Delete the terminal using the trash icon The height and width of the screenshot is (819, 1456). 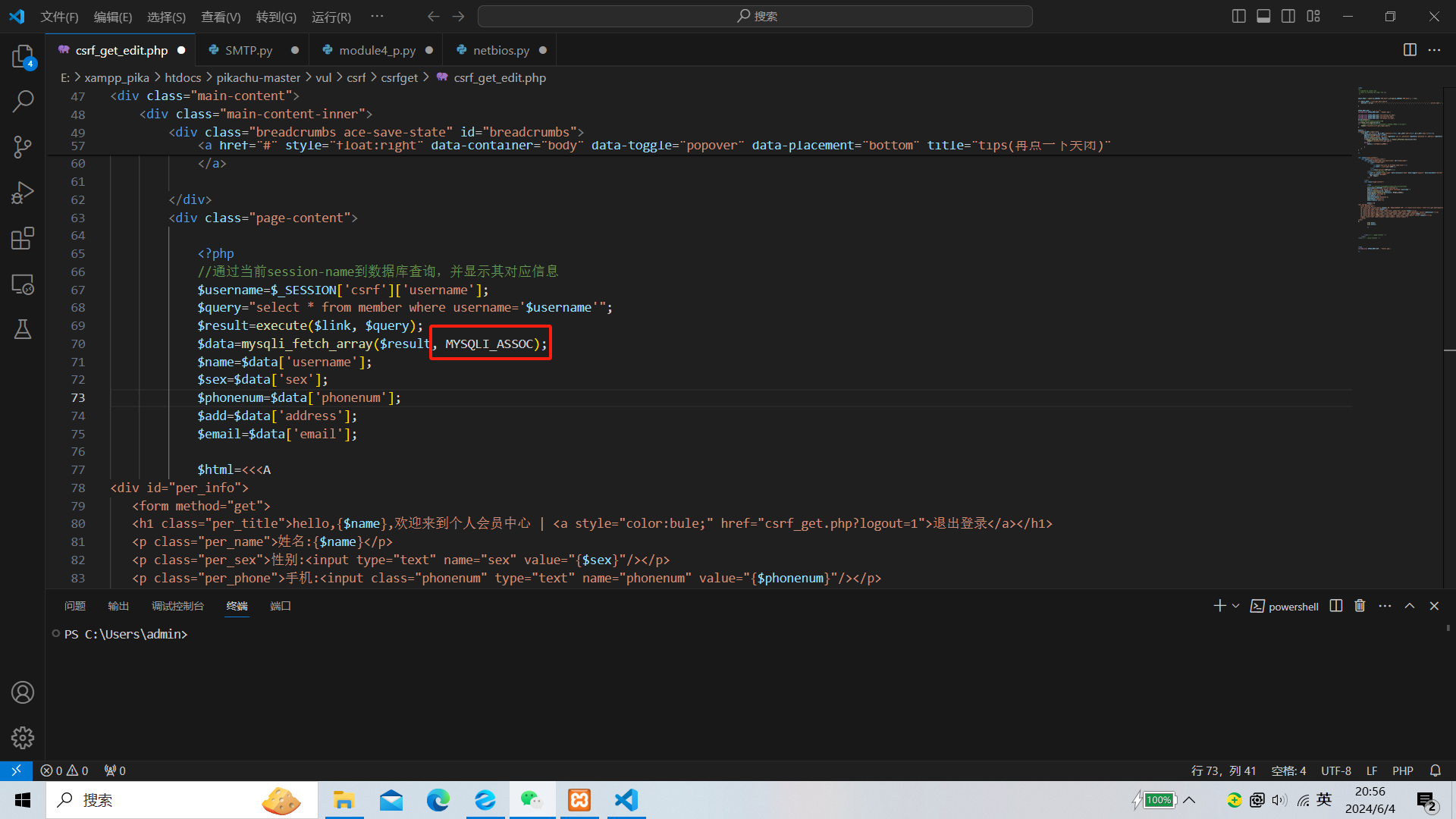[1360, 606]
